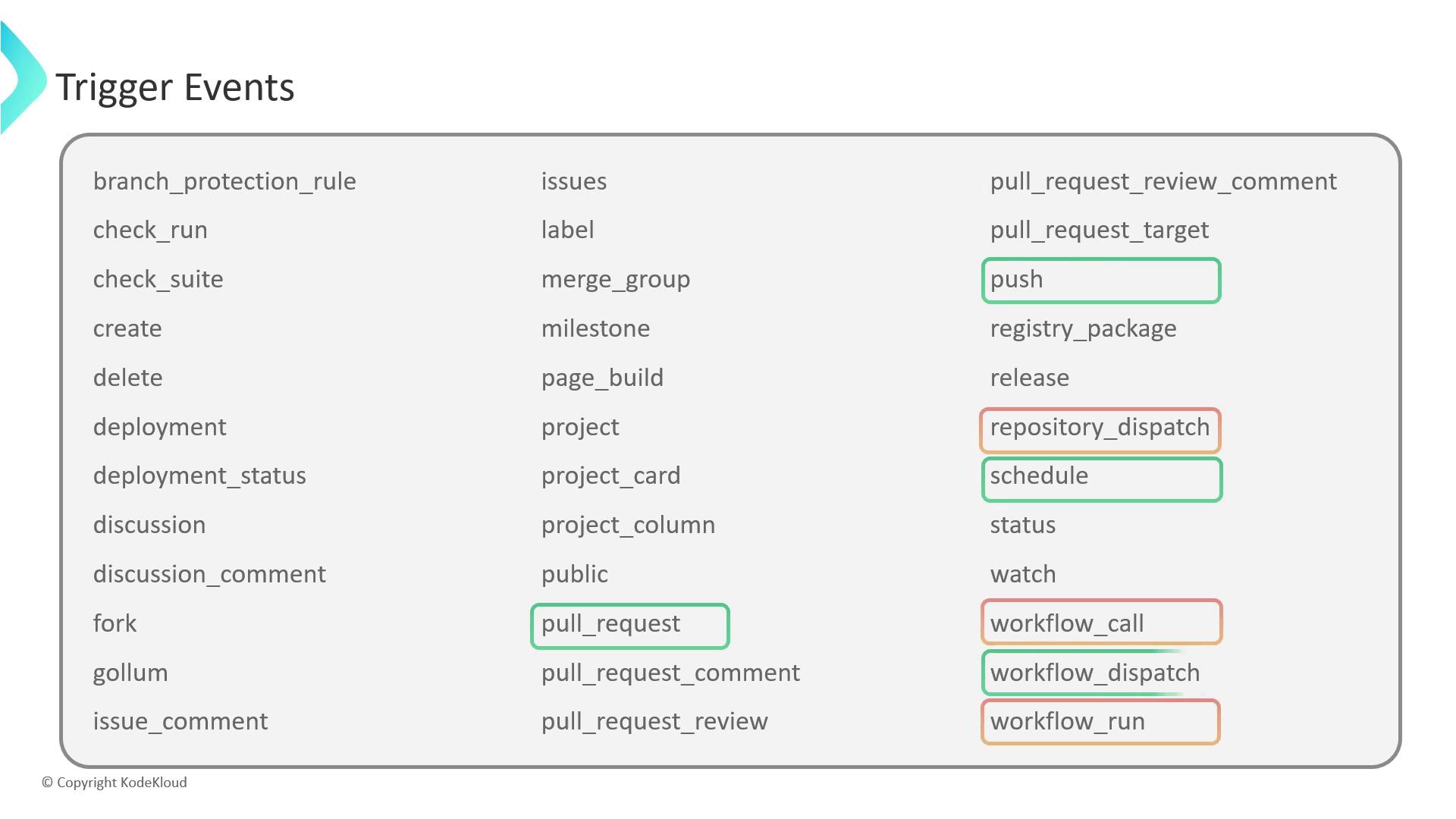Click the workflow_run highlighted box
The width and height of the screenshot is (1456, 819).
coord(1100,722)
